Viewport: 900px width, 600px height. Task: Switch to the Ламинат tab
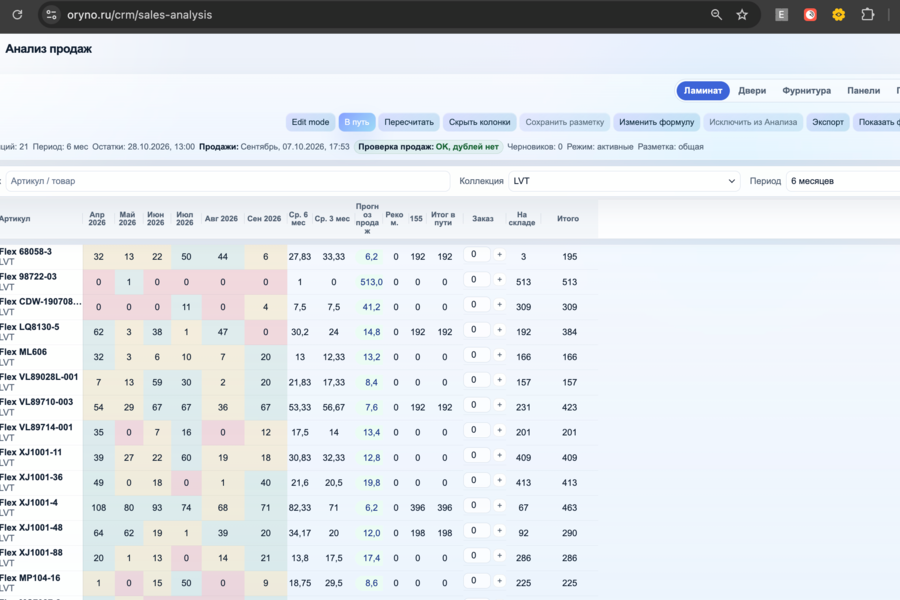703,91
